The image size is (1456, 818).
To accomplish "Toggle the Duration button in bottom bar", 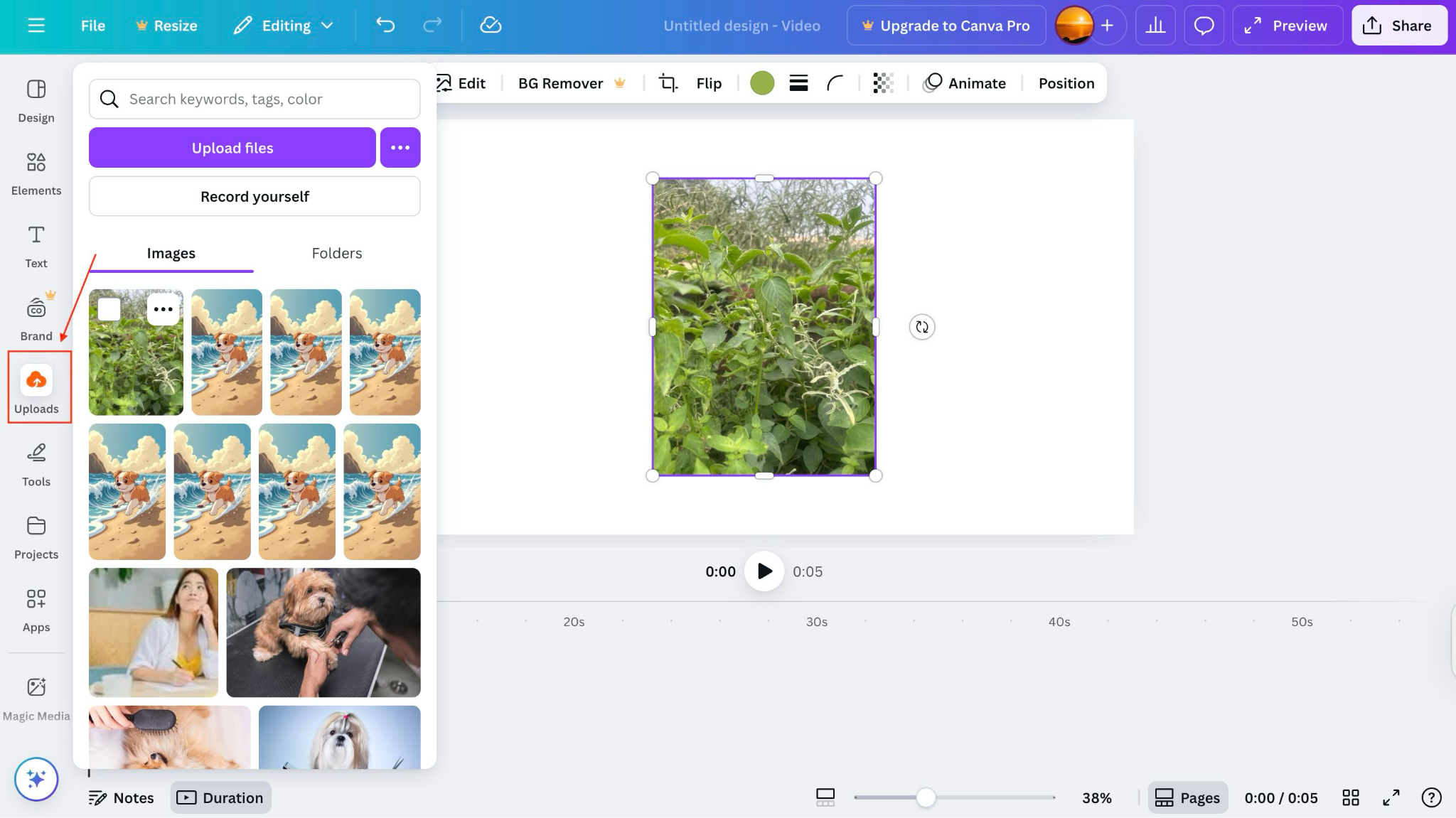I will pos(220,797).
